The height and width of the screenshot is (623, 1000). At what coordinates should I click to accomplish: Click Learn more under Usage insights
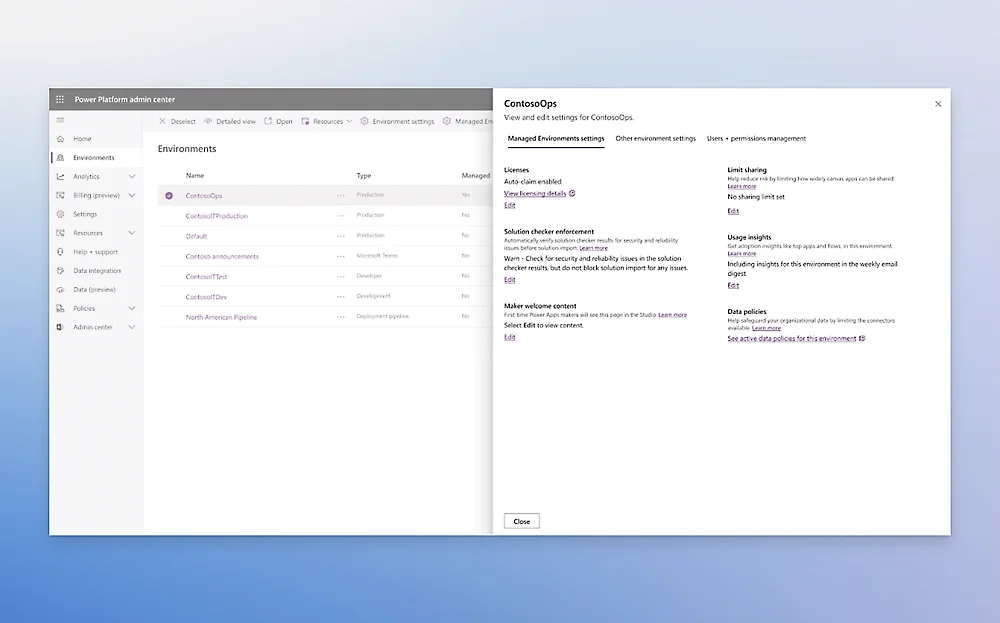[x=742, y=253]
